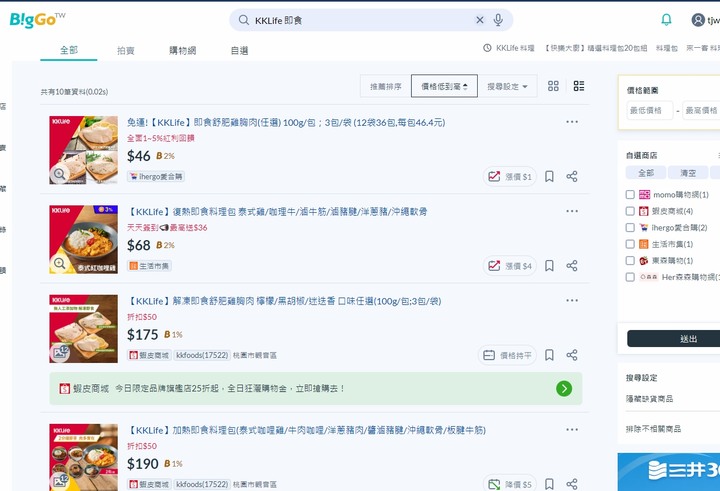Bookmark the $175 chicken breast item
Screen dimensions: 720x491
pyautogui.click(x=549, y=355)
